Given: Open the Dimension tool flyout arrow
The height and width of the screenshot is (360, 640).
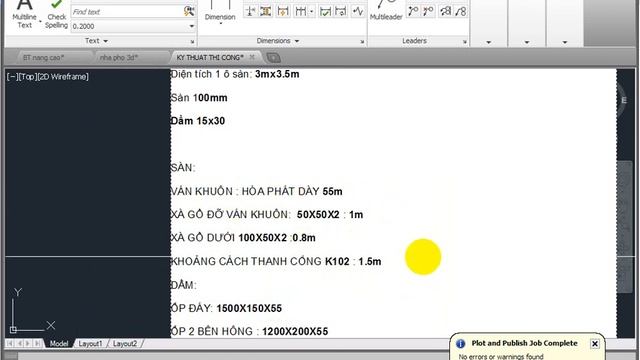Looking at the screenshot, I should point(220,24).
